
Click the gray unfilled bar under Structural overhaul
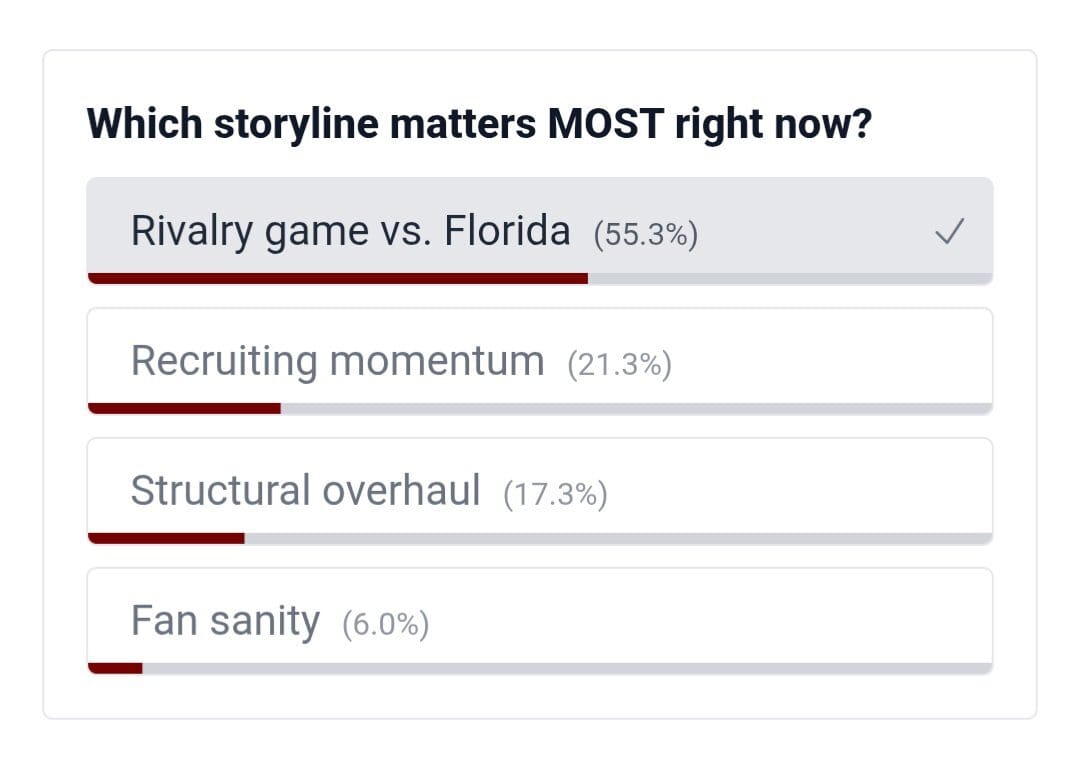(618, 538)
